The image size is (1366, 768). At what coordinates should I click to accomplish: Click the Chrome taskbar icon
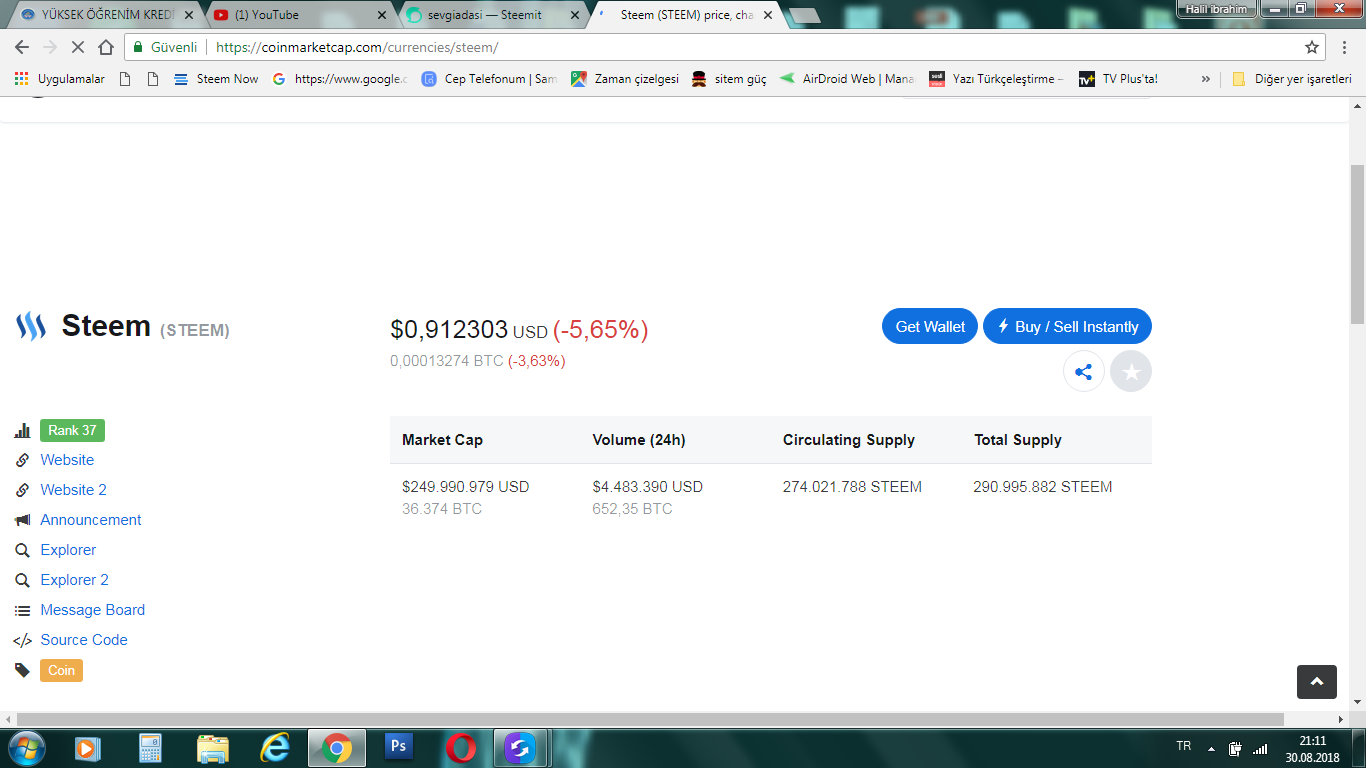(x=336, y=747)
